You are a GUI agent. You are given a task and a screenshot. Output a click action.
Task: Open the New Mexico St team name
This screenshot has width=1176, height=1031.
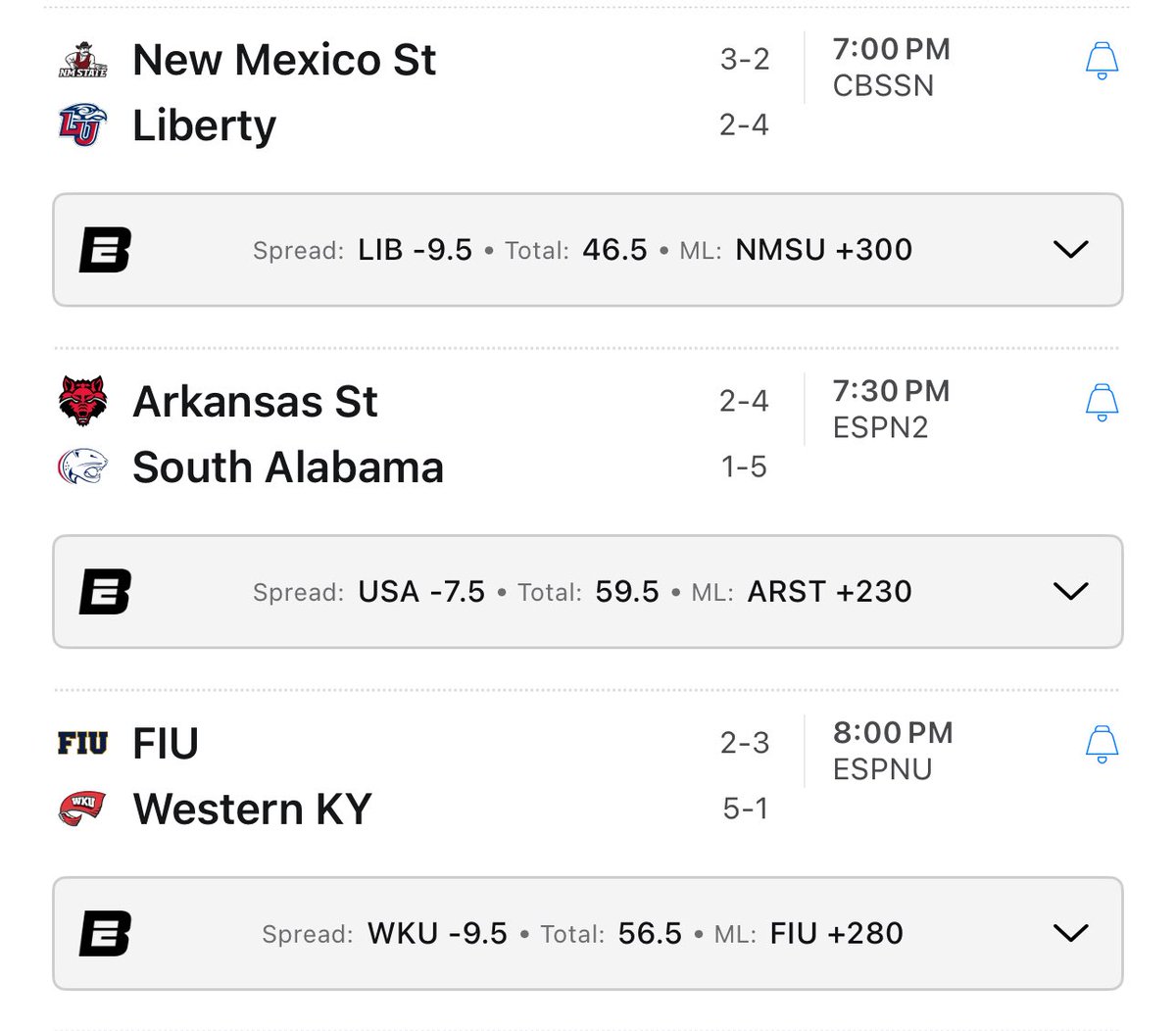tap(284, 60)
